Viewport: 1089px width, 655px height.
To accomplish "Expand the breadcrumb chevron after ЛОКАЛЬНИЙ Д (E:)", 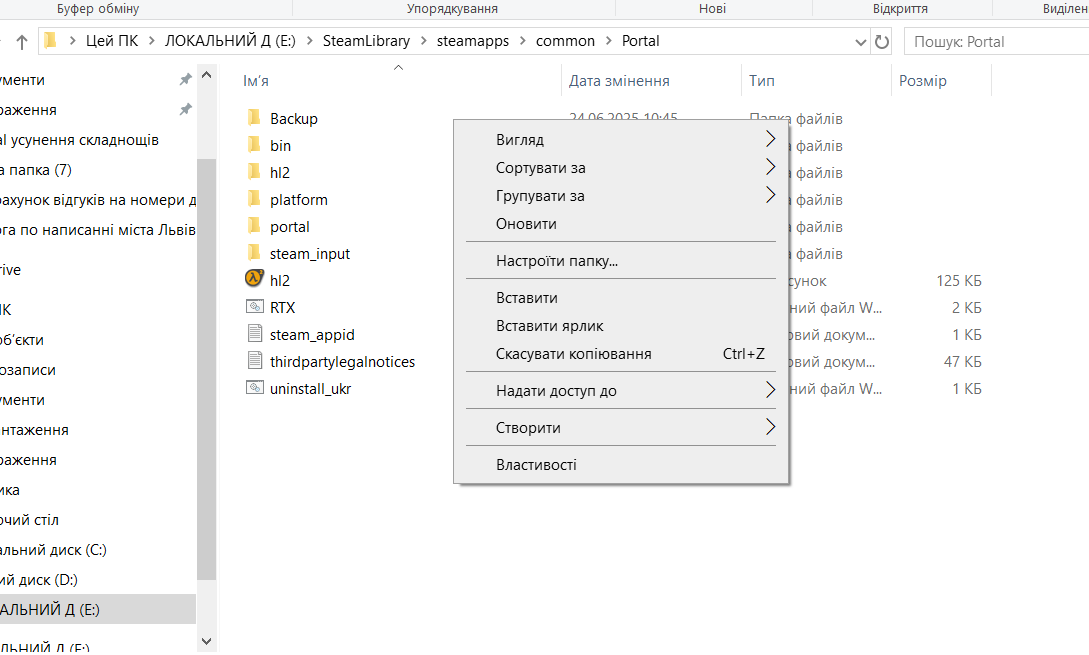I will coord(309,41).
